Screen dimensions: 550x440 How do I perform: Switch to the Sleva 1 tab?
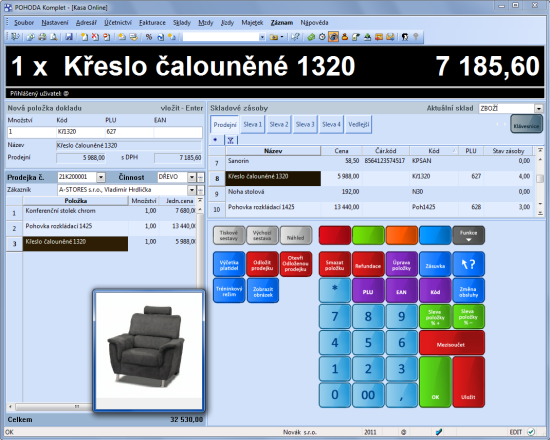click(x=253, y=124)
